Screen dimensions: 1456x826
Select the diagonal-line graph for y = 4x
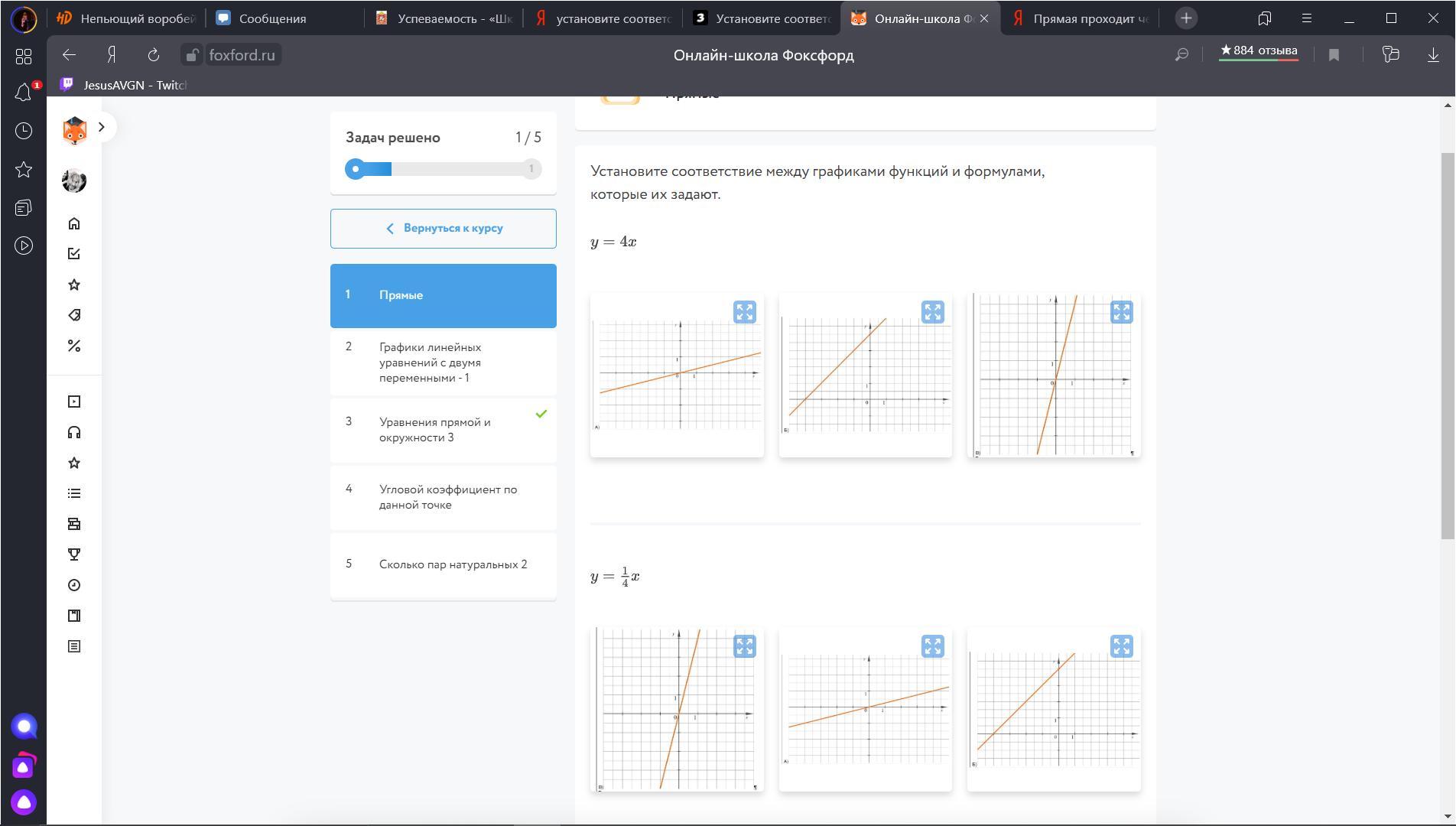click(866, 375)
